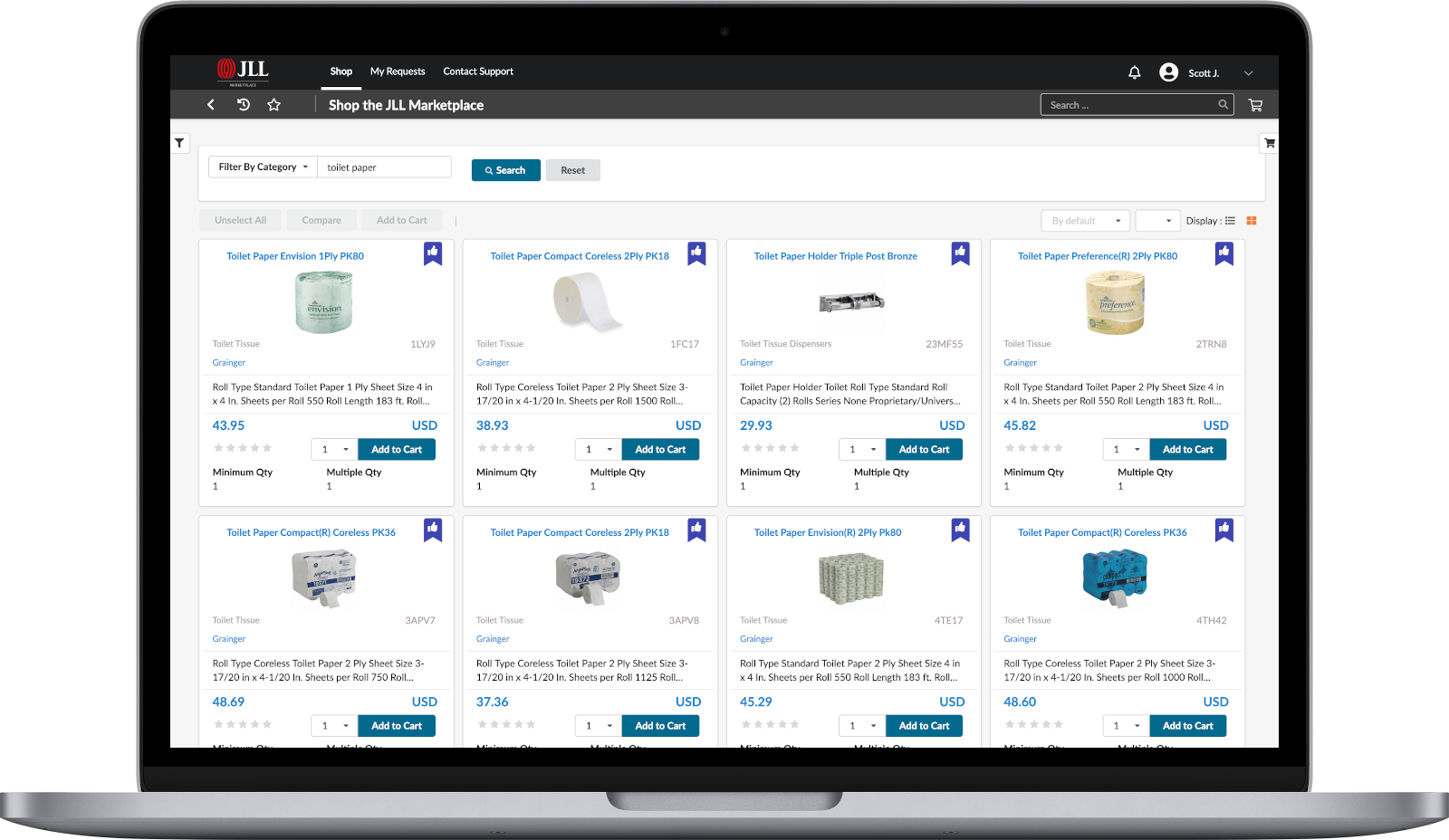Toggle thumbs-up bookmark on Compact Coreless 3APV8
This screenshot has height=840, width=1449.
pyautogui.click(x=696, y=530)
